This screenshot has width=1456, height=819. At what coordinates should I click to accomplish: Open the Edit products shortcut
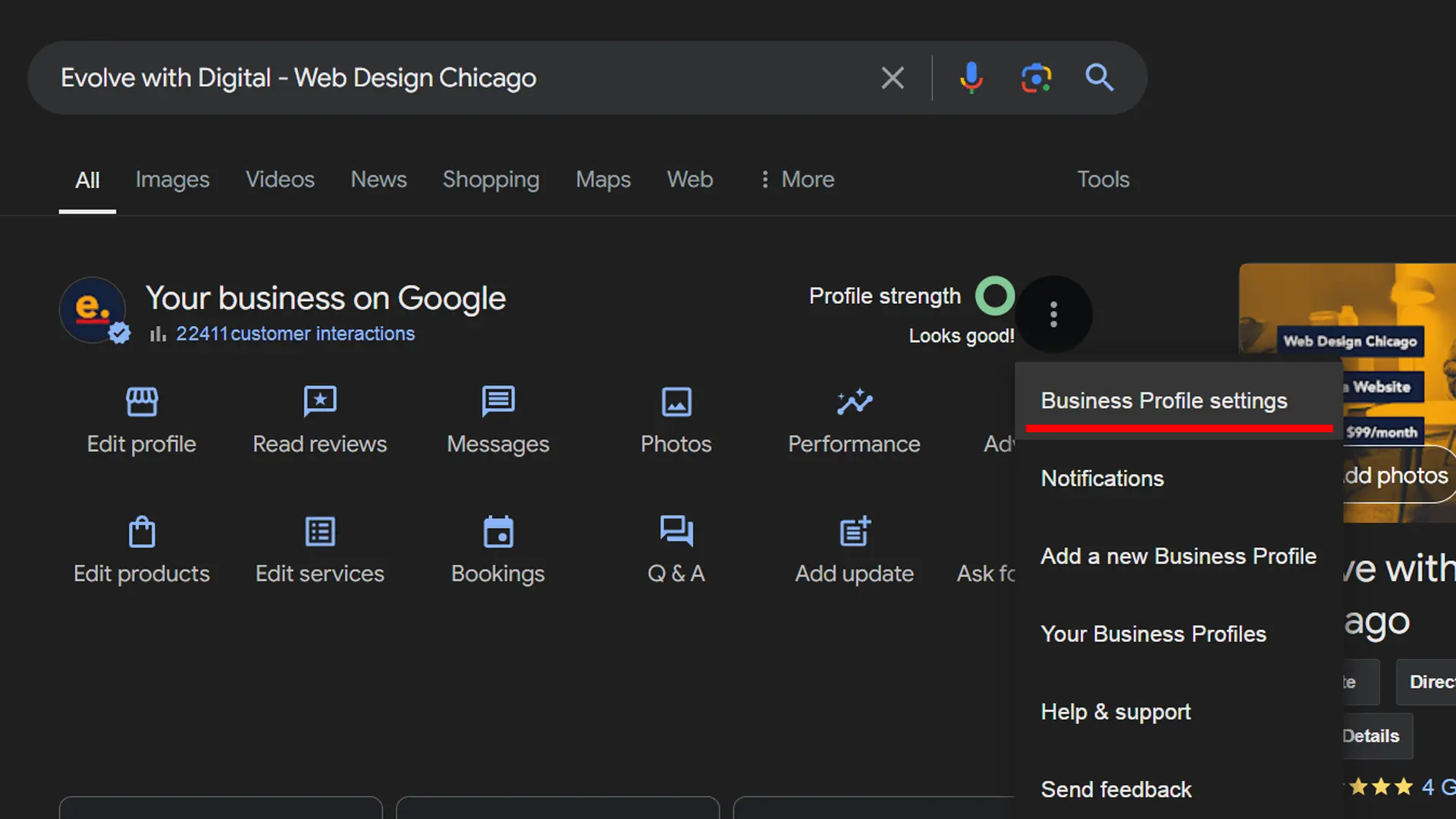click(142, 551)
